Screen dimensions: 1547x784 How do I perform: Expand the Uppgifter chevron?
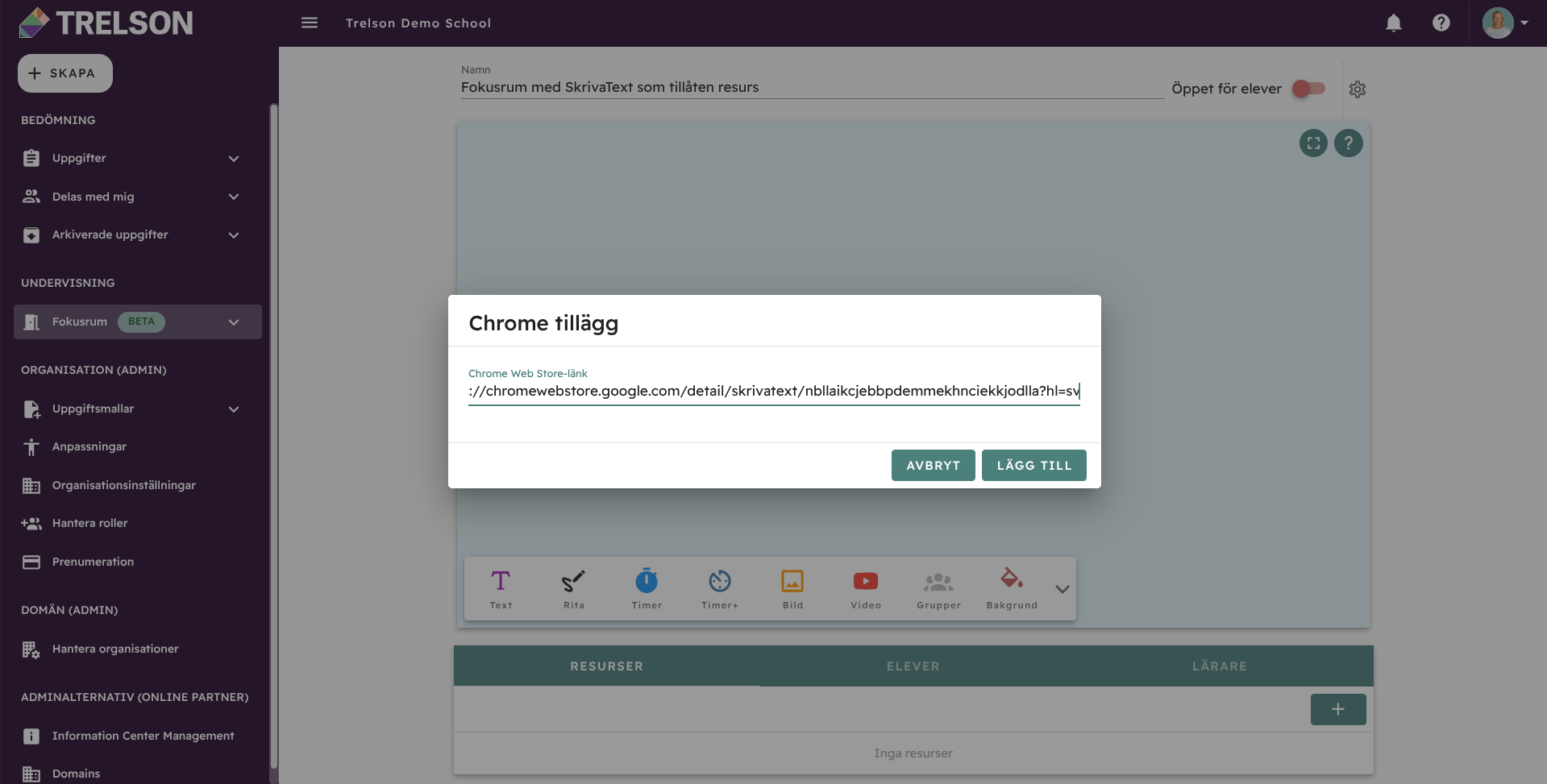[234, 159]
